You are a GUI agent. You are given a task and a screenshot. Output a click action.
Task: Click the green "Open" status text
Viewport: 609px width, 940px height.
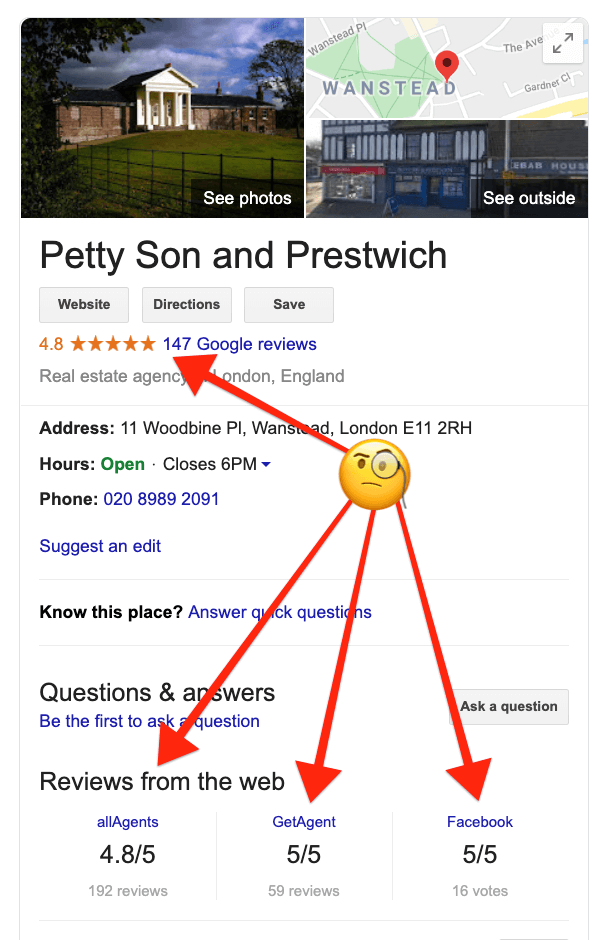click(x=122, y=463)
